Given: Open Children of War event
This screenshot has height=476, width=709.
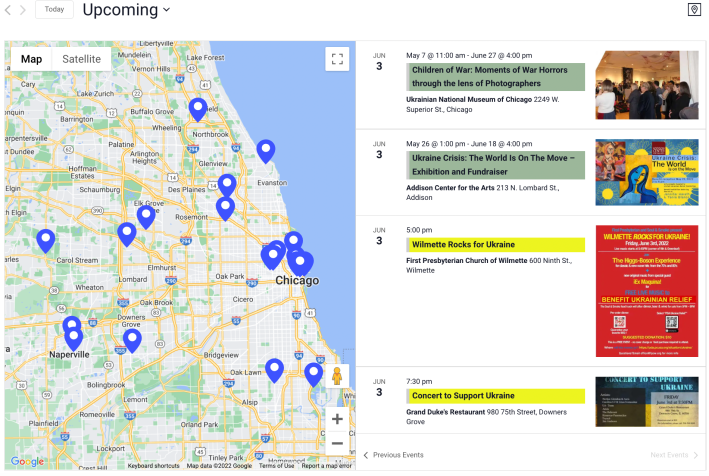Looking at the screenshot, I should pos(495,77).
